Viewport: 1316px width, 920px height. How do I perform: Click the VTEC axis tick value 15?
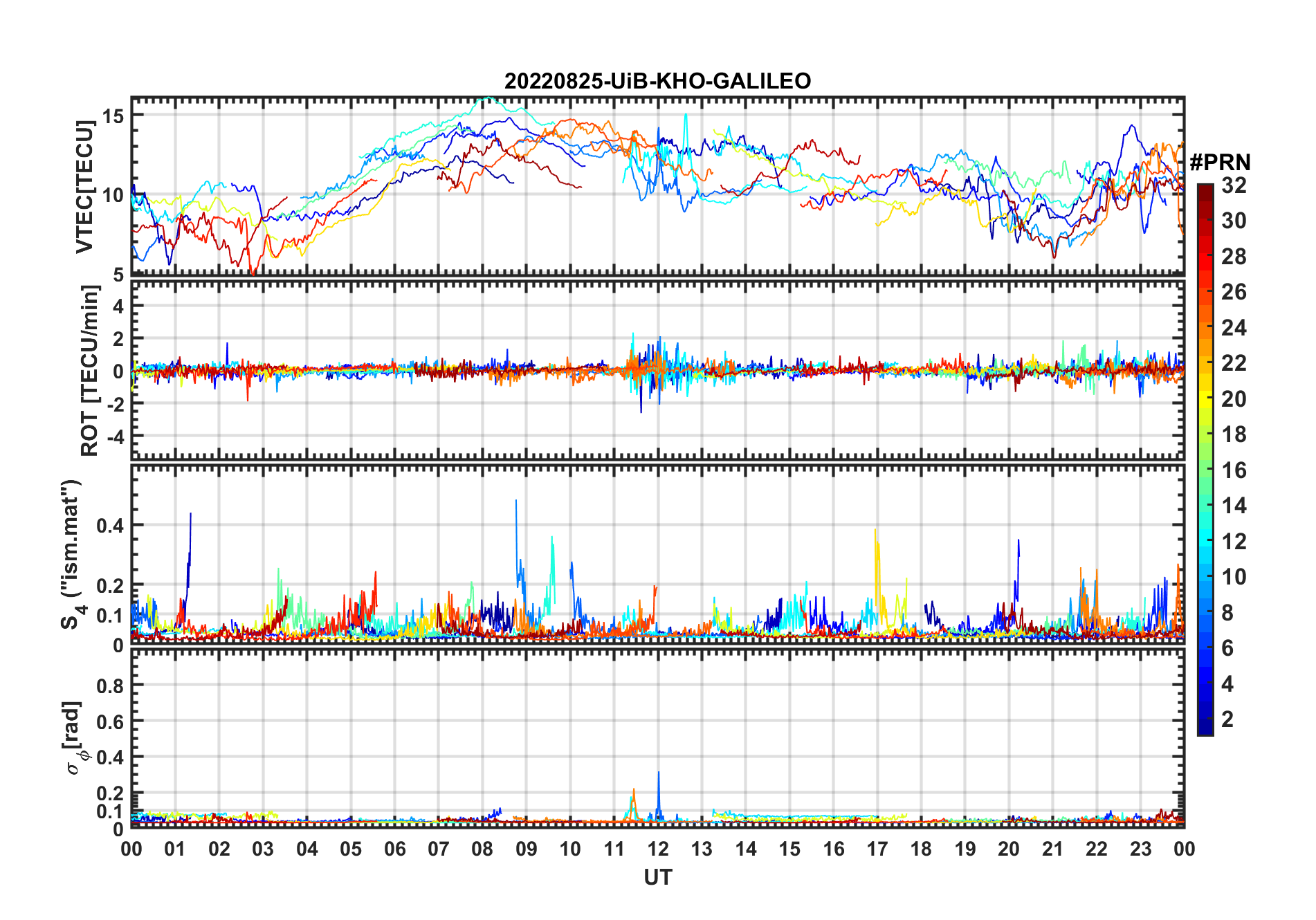pos(113,116)
